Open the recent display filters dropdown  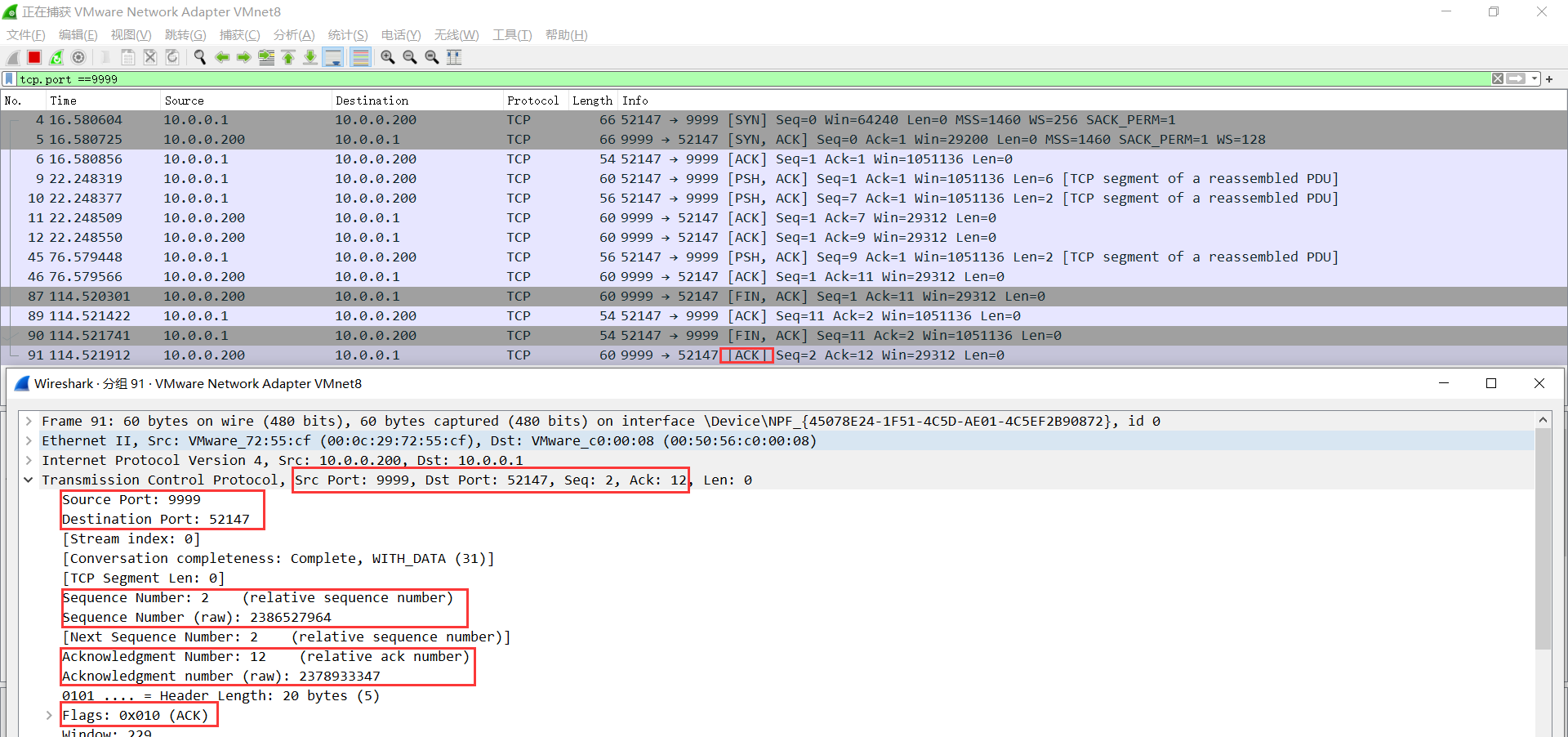point(1535,79)
